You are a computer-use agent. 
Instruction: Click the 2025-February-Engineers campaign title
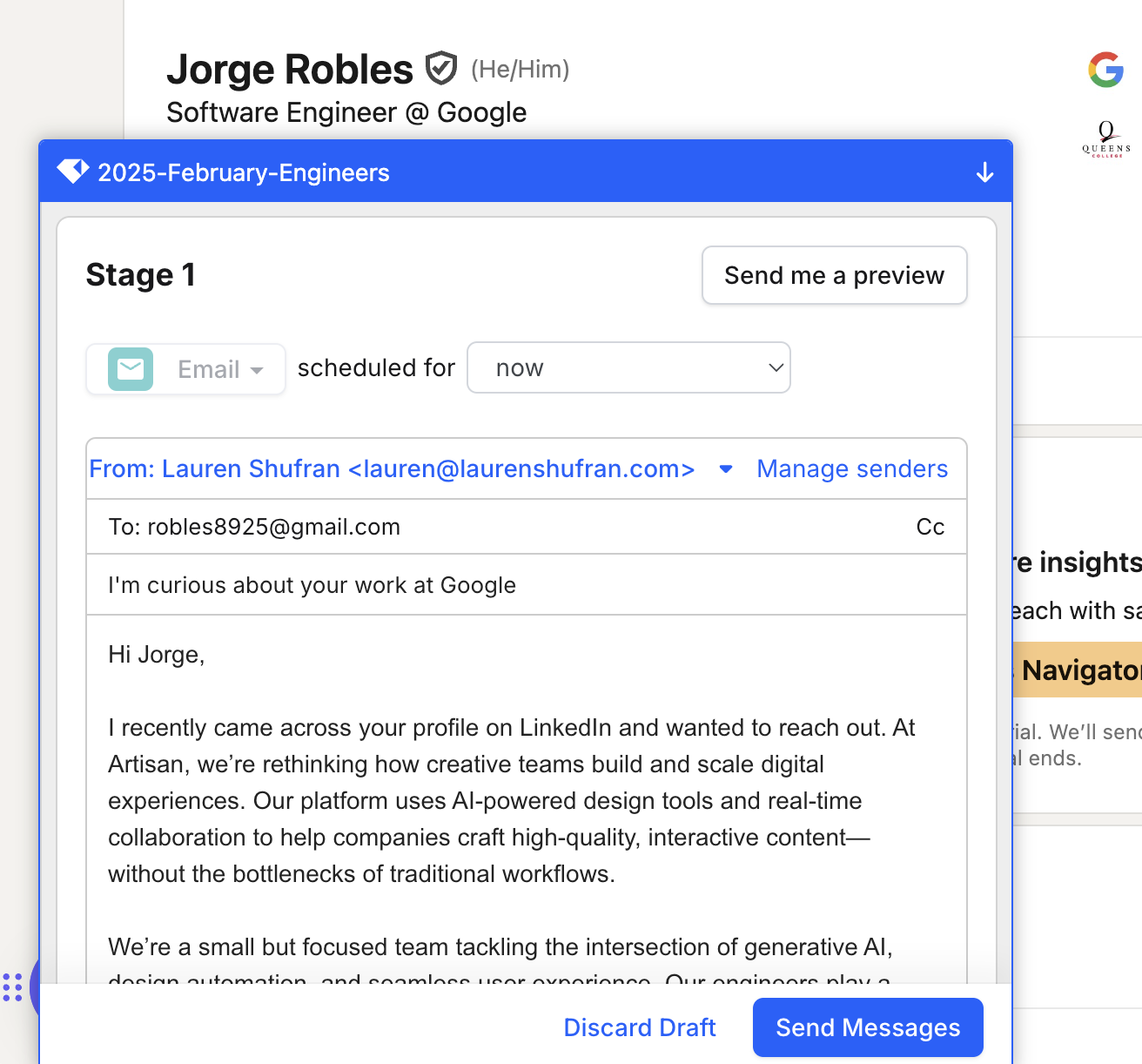tap(244, 172)
